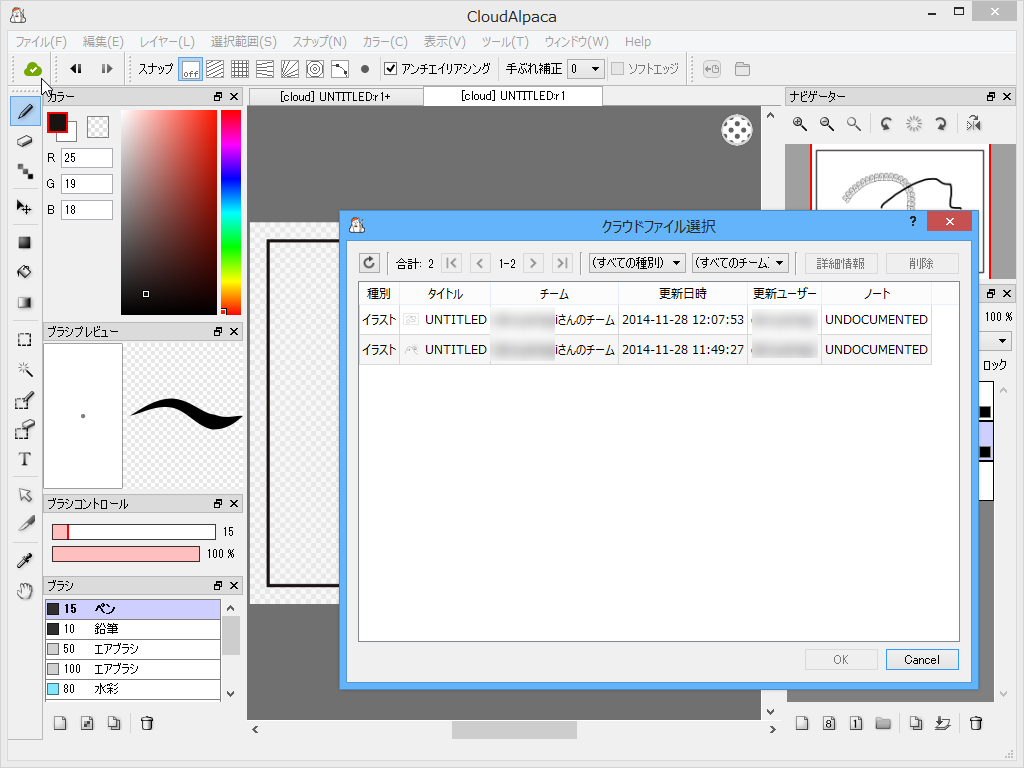Adjust the brush size slider
This screenshot has height=768, width=1024.
click(x=134, y=532)
